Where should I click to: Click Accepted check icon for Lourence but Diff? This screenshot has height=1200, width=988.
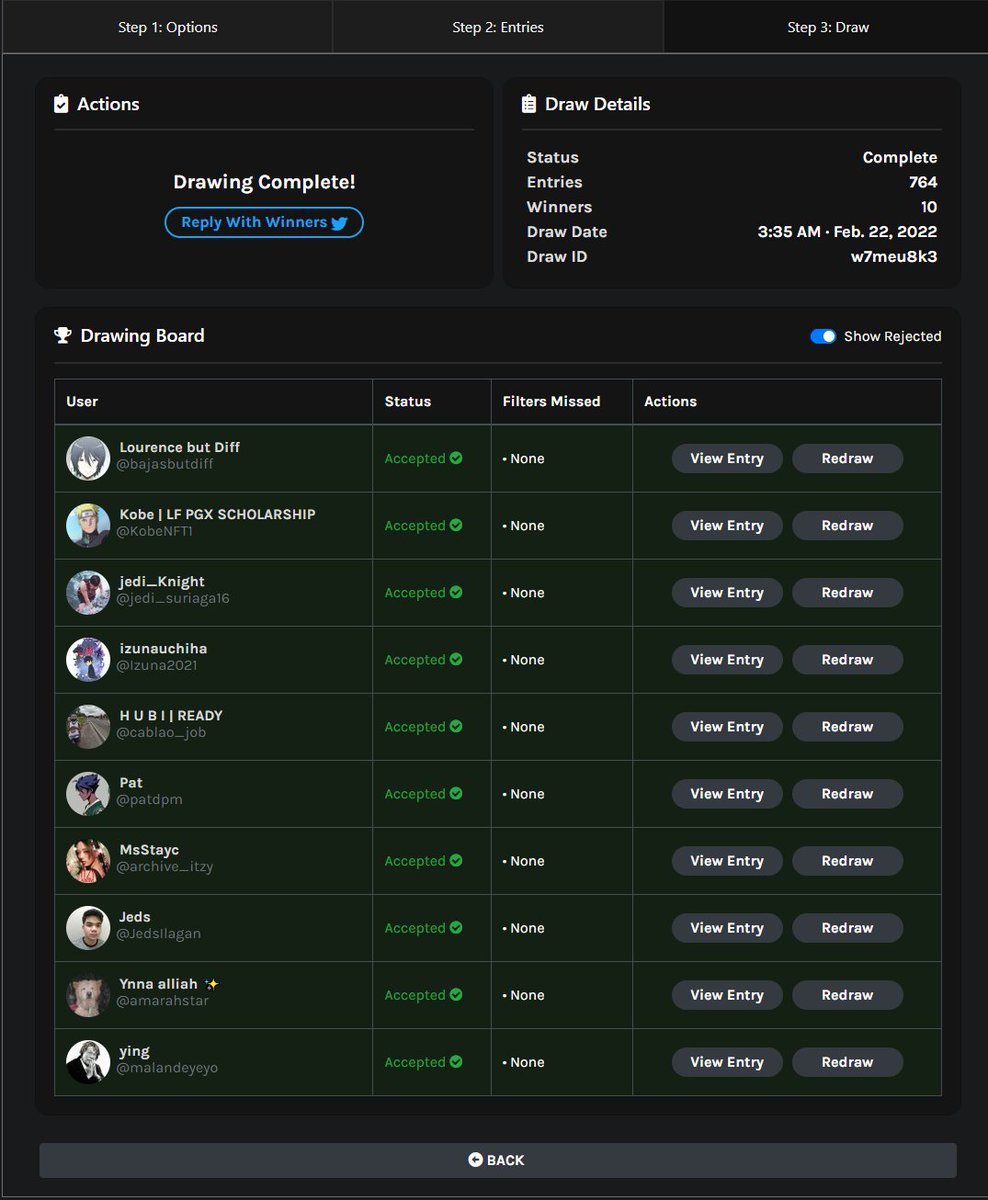[x=456, y=458]
